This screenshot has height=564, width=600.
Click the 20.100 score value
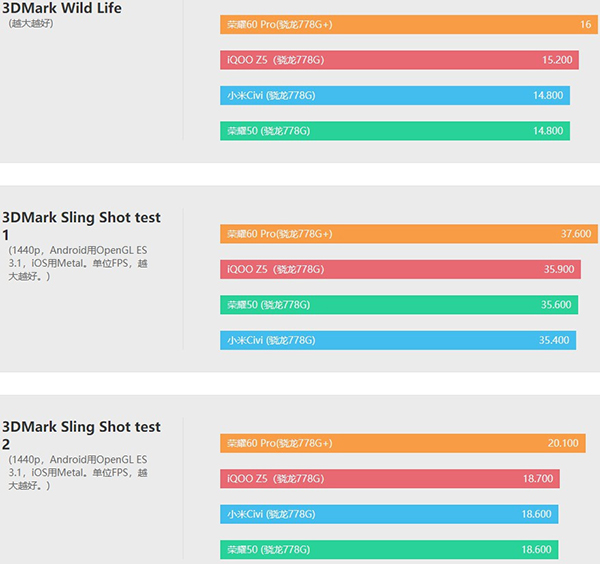click(x=563, y=443)
